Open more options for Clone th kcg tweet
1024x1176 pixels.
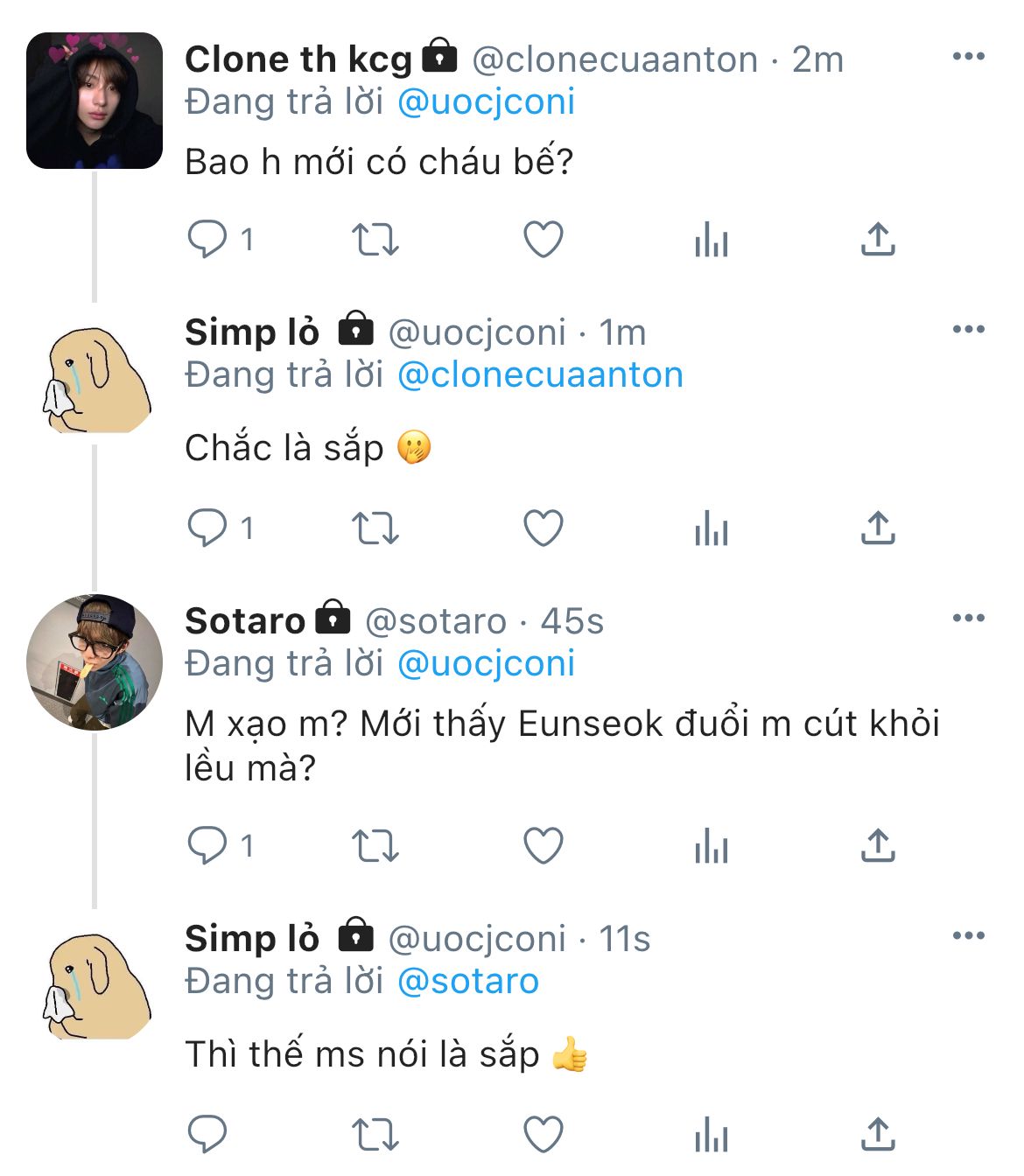coord(969,57)
